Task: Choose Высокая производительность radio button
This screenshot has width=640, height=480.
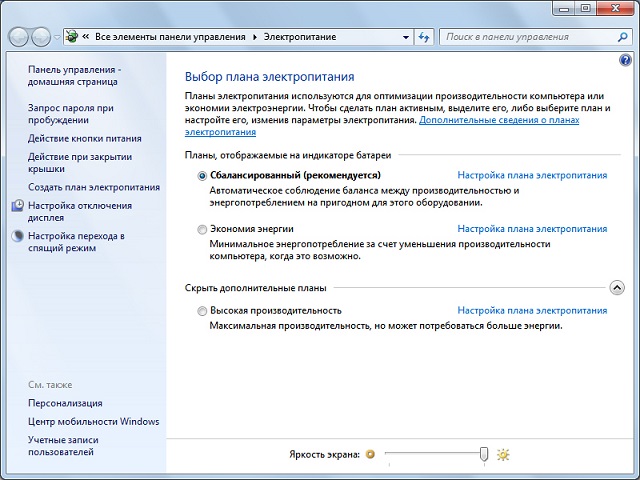Action: point(202,311)
